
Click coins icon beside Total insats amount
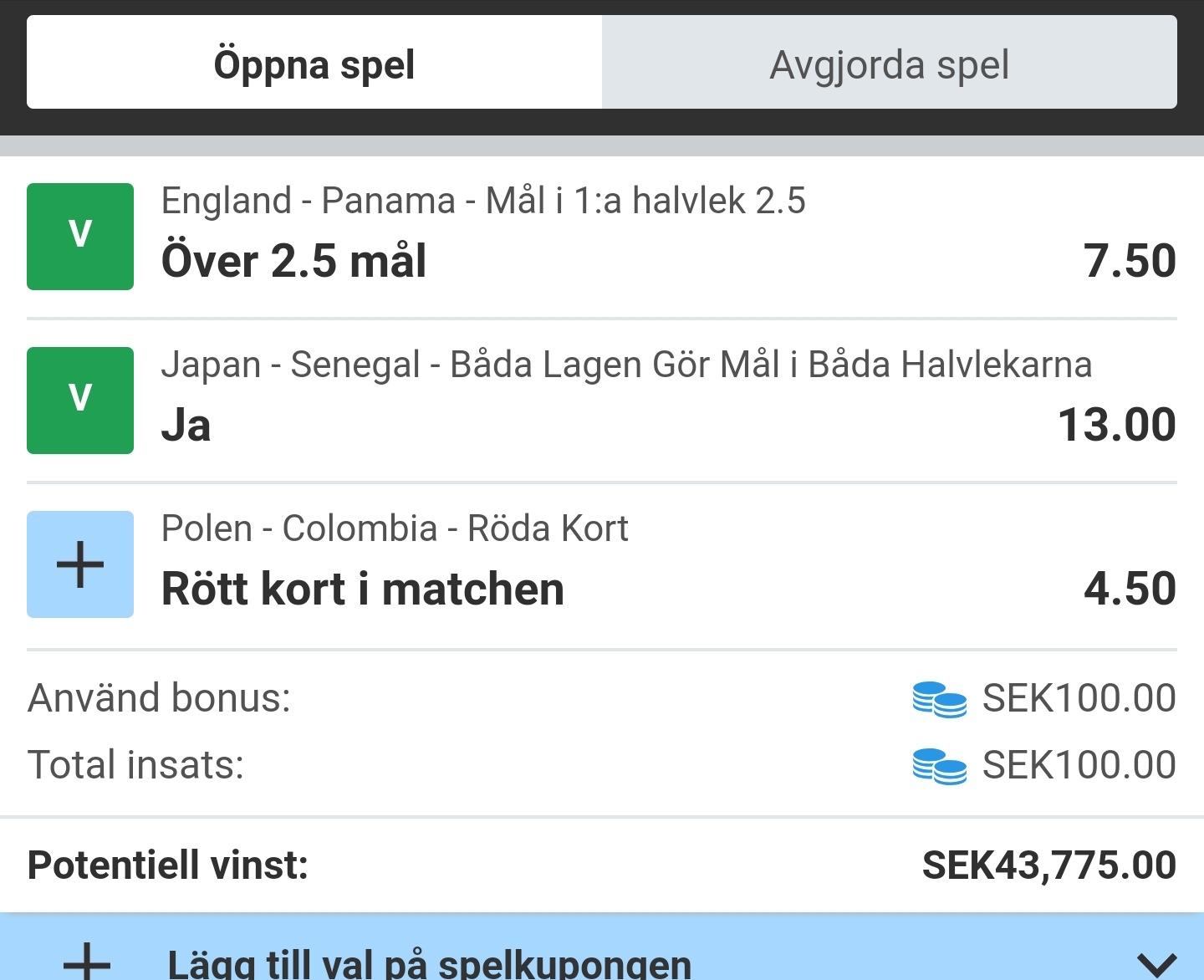pos(940,767)
